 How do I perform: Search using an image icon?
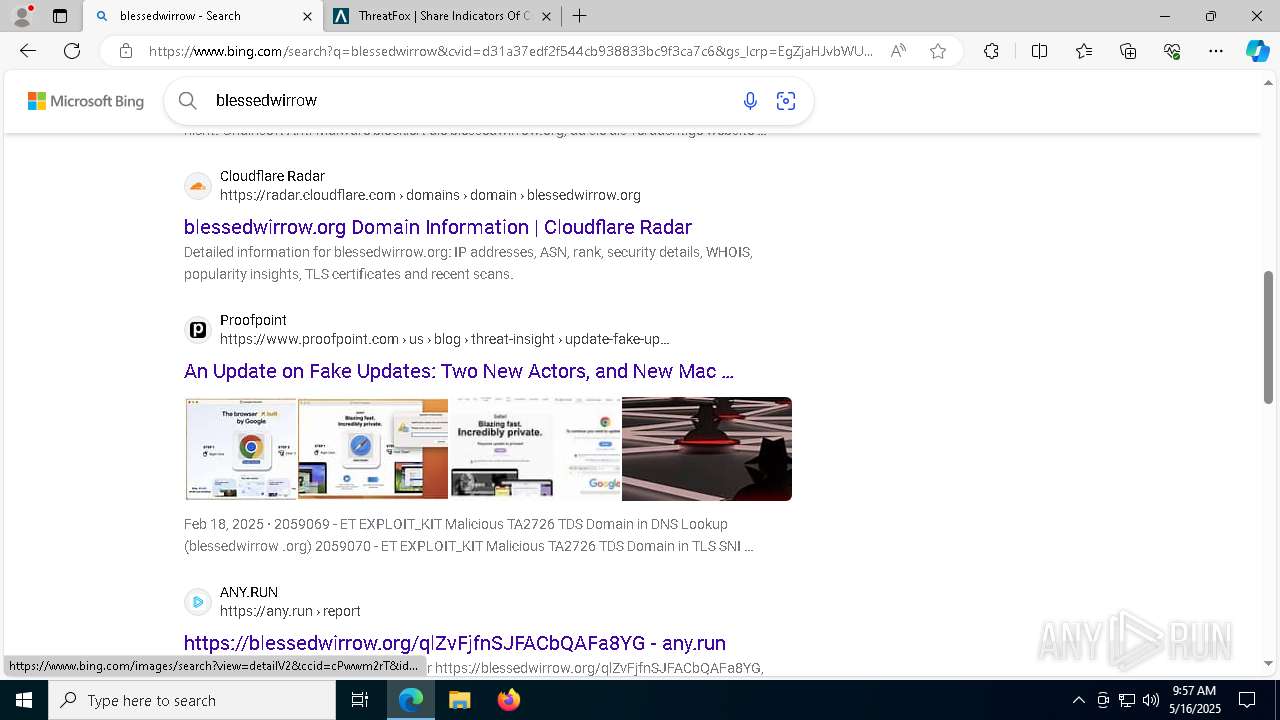[786, 100]
